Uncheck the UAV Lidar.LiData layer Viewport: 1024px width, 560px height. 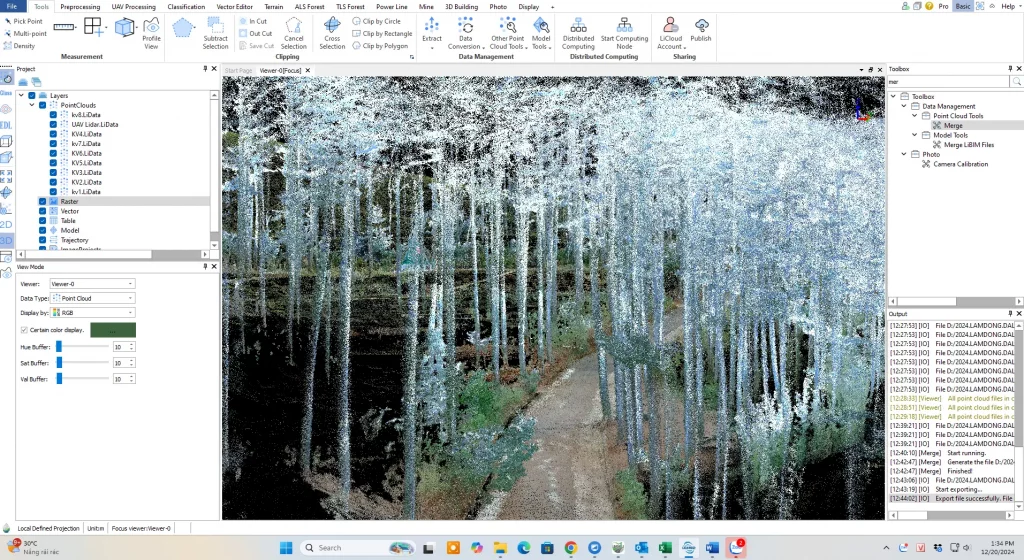pos(53,125)
